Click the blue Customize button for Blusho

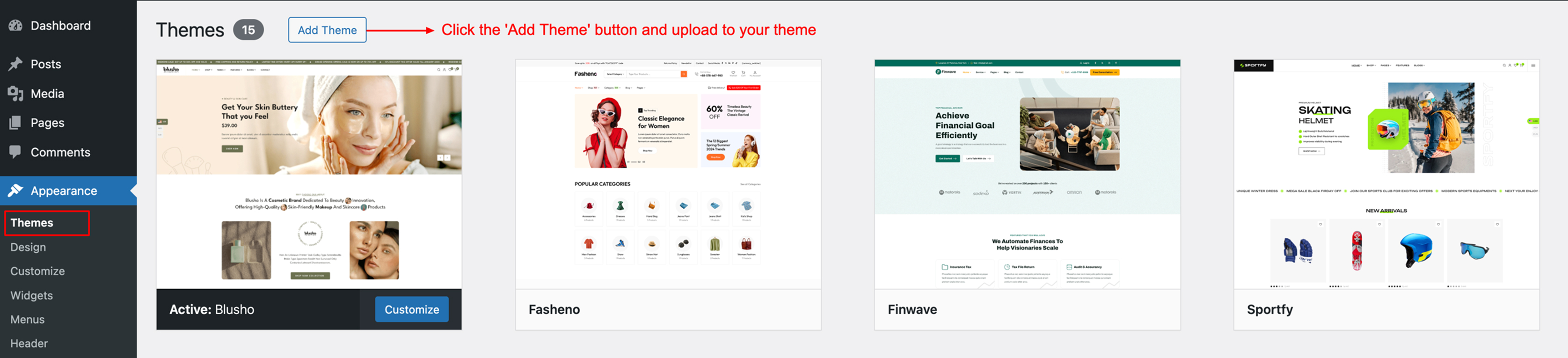[412, 309]
